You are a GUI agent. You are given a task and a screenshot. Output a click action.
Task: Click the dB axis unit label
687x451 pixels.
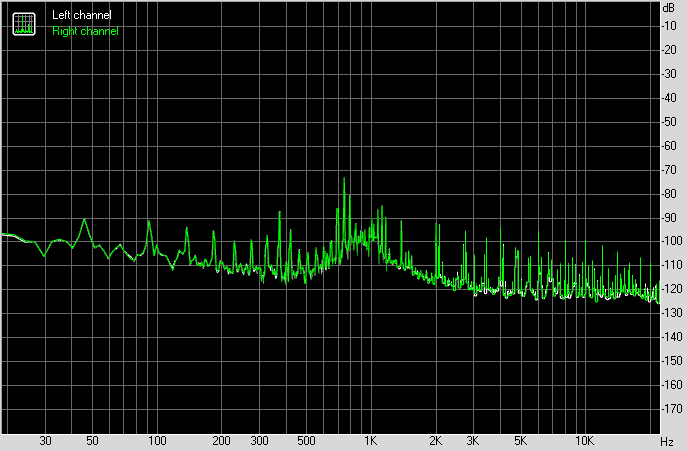[x=669, y=8]
